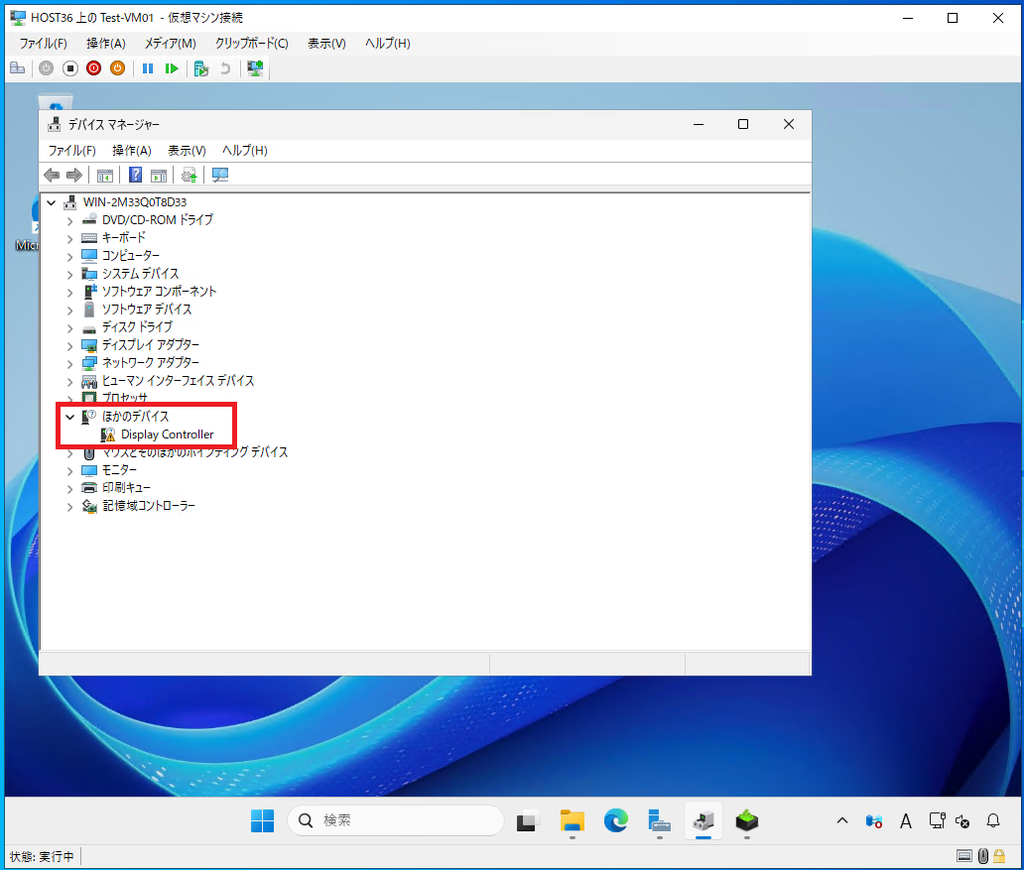
Task: Open the メディア(M) menu
Action: click(170, 43)
